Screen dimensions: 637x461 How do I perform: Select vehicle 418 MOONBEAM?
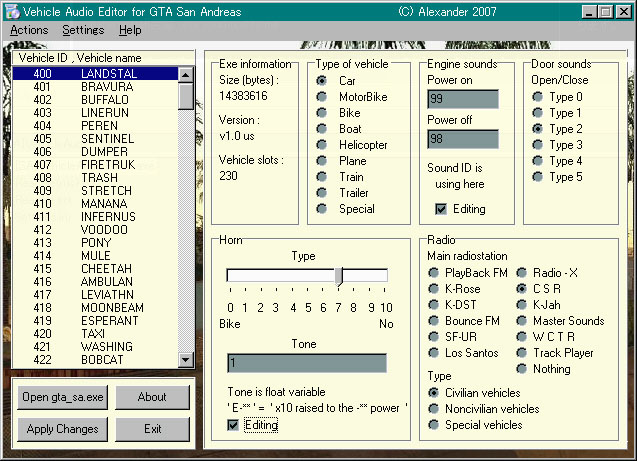click(x=95, y=307)
